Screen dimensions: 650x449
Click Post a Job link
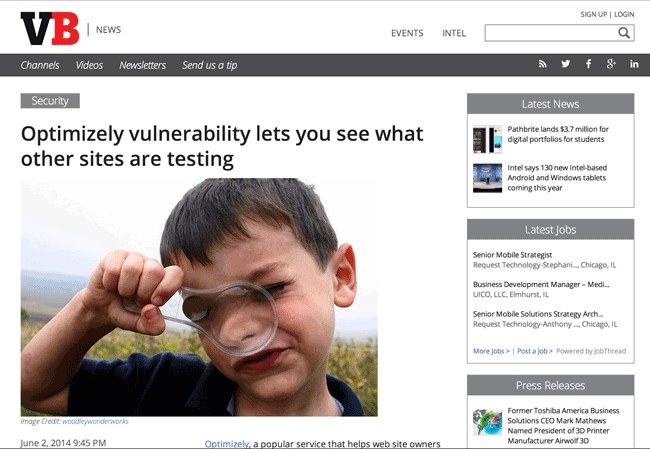535,351
